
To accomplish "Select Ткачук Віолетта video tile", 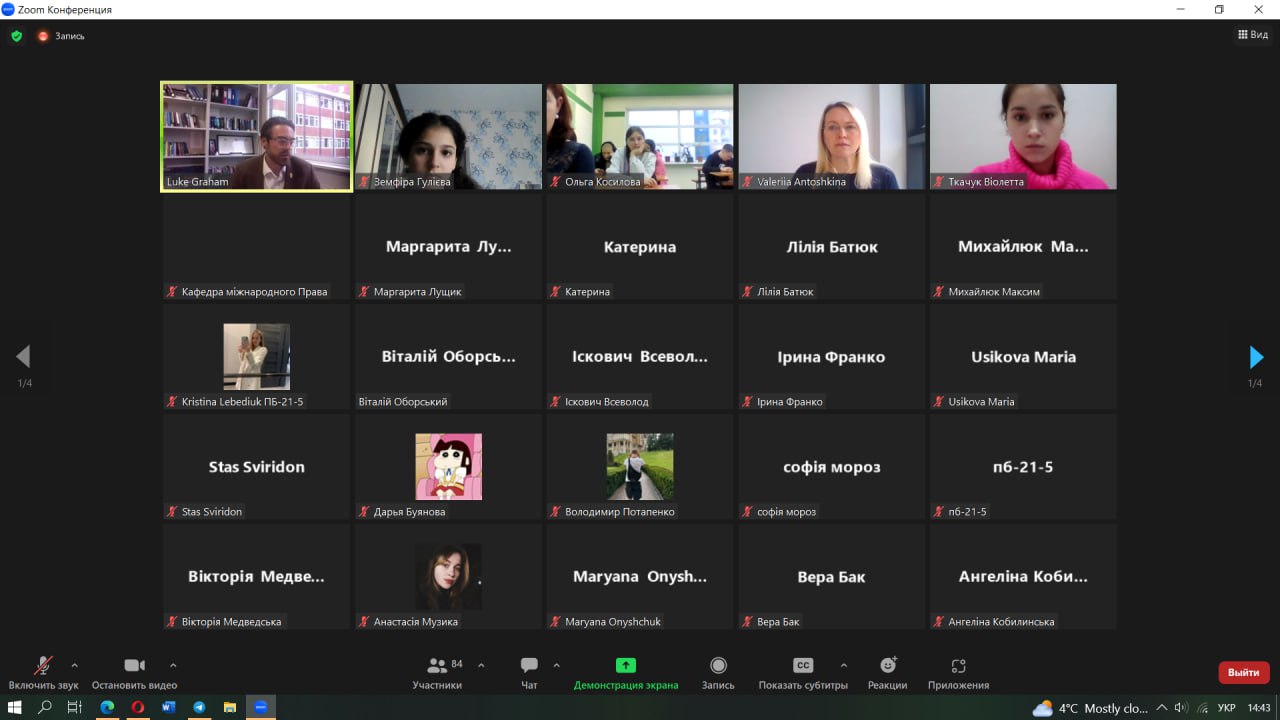I will (1023, 136).
